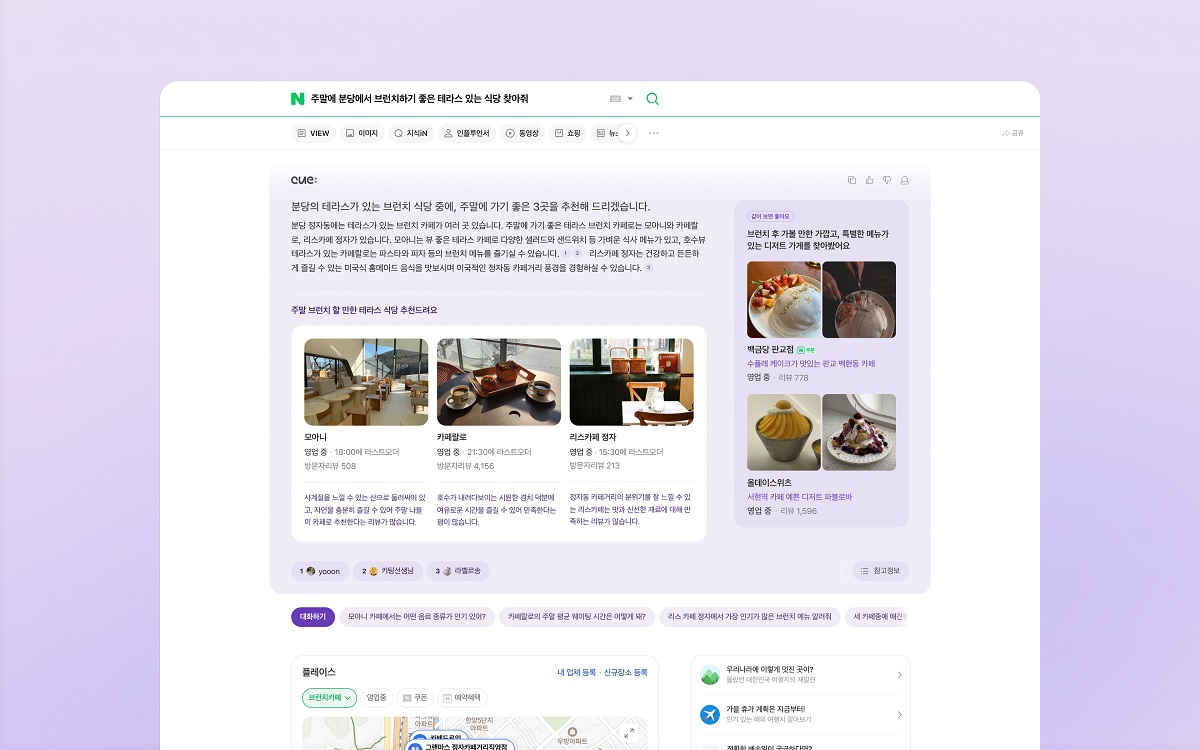
Task: Toggle the 영업중 filter chip
Action: click(x=377, y=698)
